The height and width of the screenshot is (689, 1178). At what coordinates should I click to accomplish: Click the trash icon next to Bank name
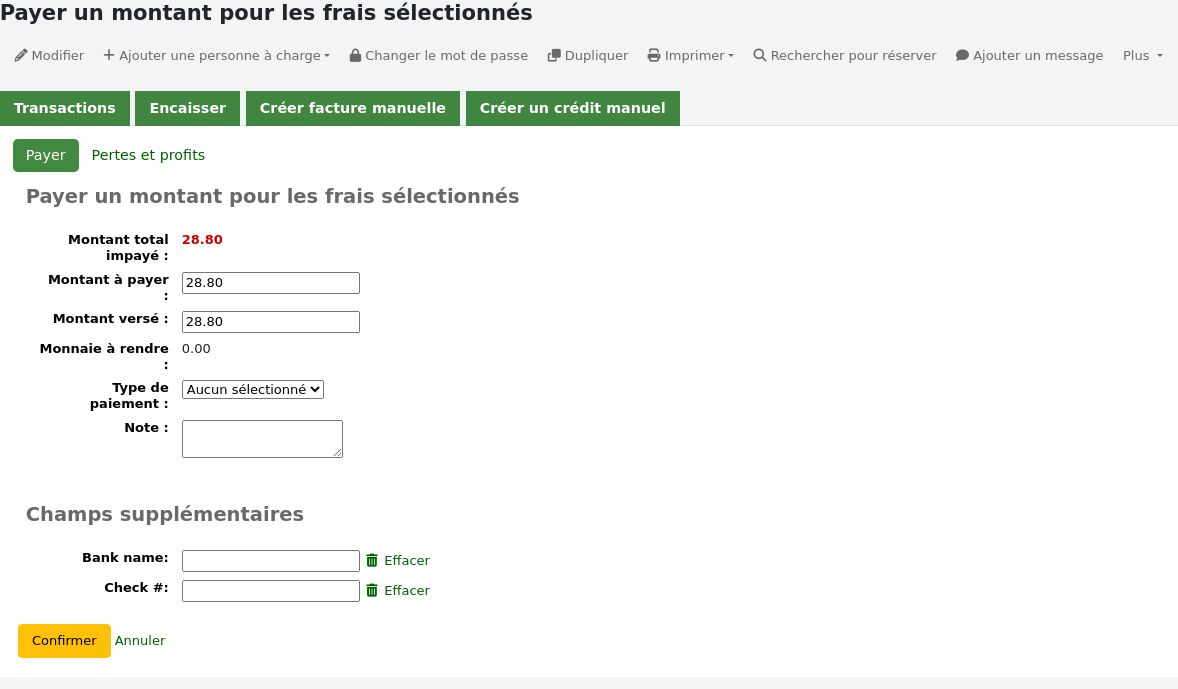[372, 561]
